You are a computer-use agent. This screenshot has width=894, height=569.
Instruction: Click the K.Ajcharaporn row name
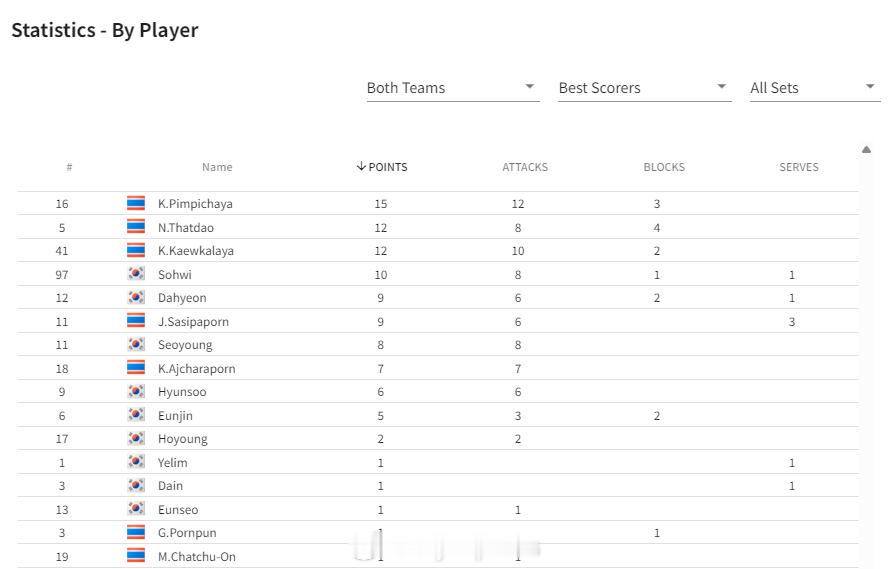click(x=196, y=369)
